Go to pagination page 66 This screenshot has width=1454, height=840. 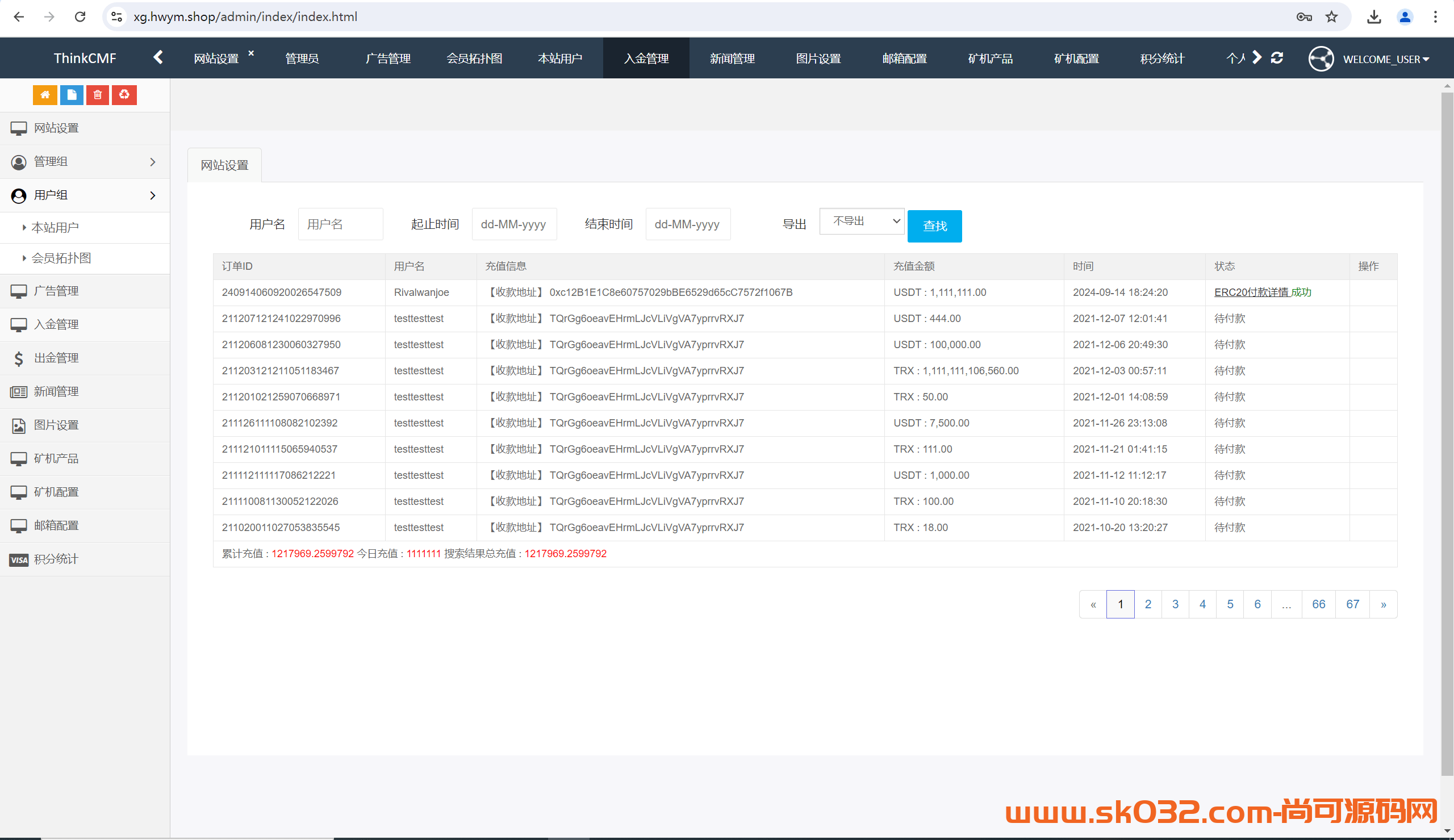pyautogui.click(x=1318, y=604)
